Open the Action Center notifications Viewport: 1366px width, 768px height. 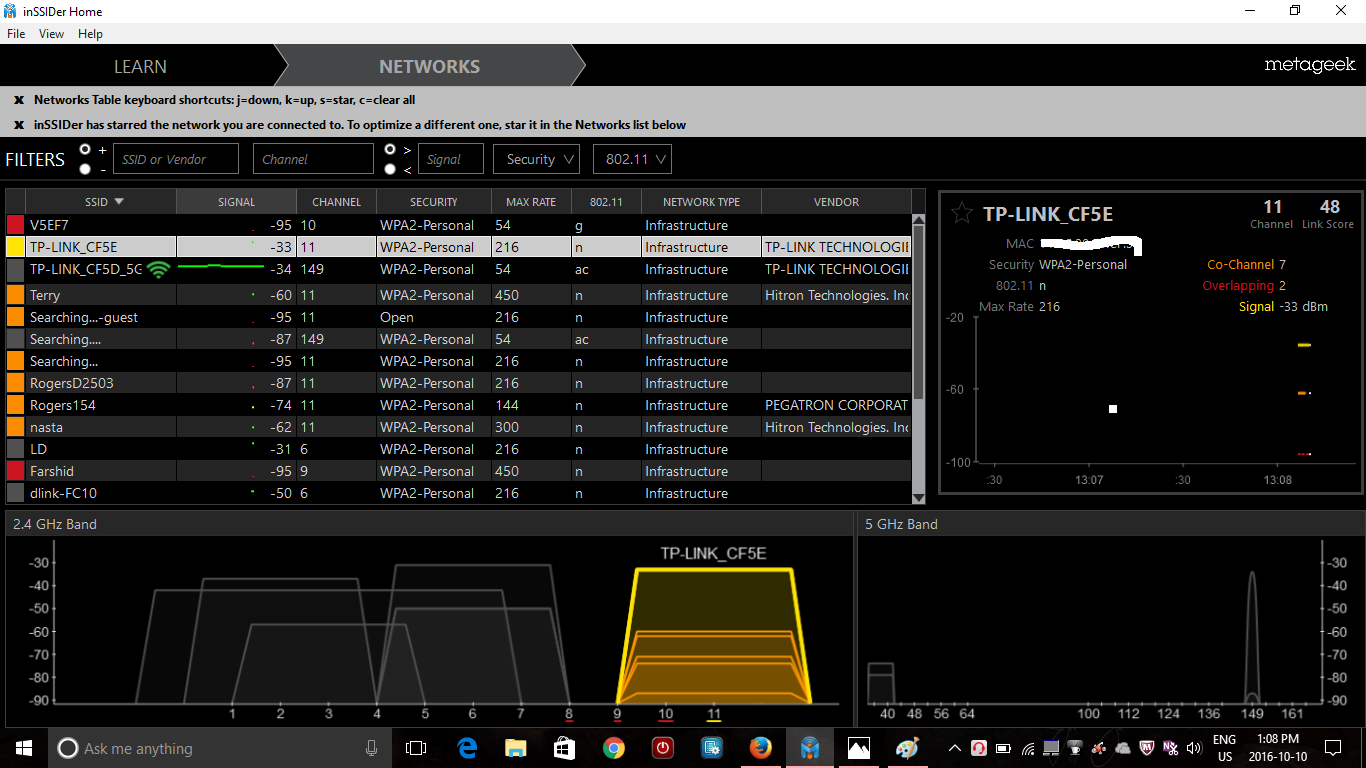[1332, 748]
